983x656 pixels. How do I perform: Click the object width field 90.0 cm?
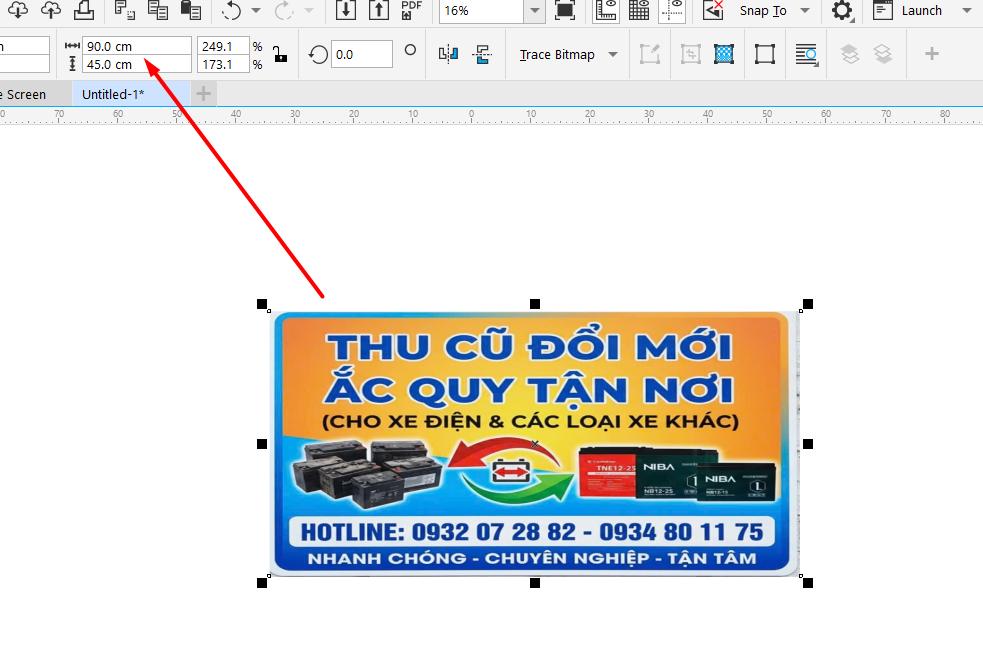coord(137,46)
